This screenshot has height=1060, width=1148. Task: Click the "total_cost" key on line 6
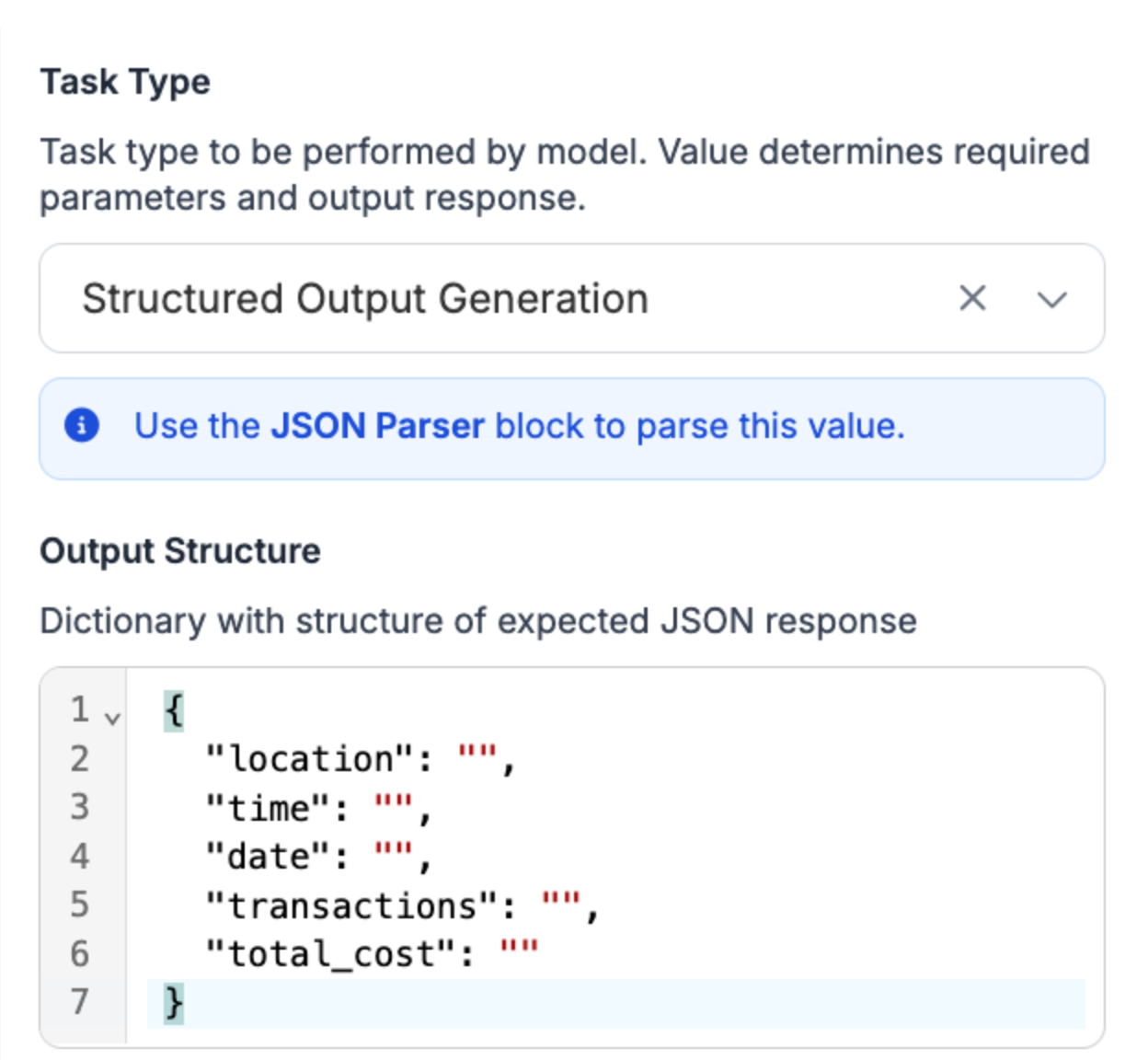[331, 954]
